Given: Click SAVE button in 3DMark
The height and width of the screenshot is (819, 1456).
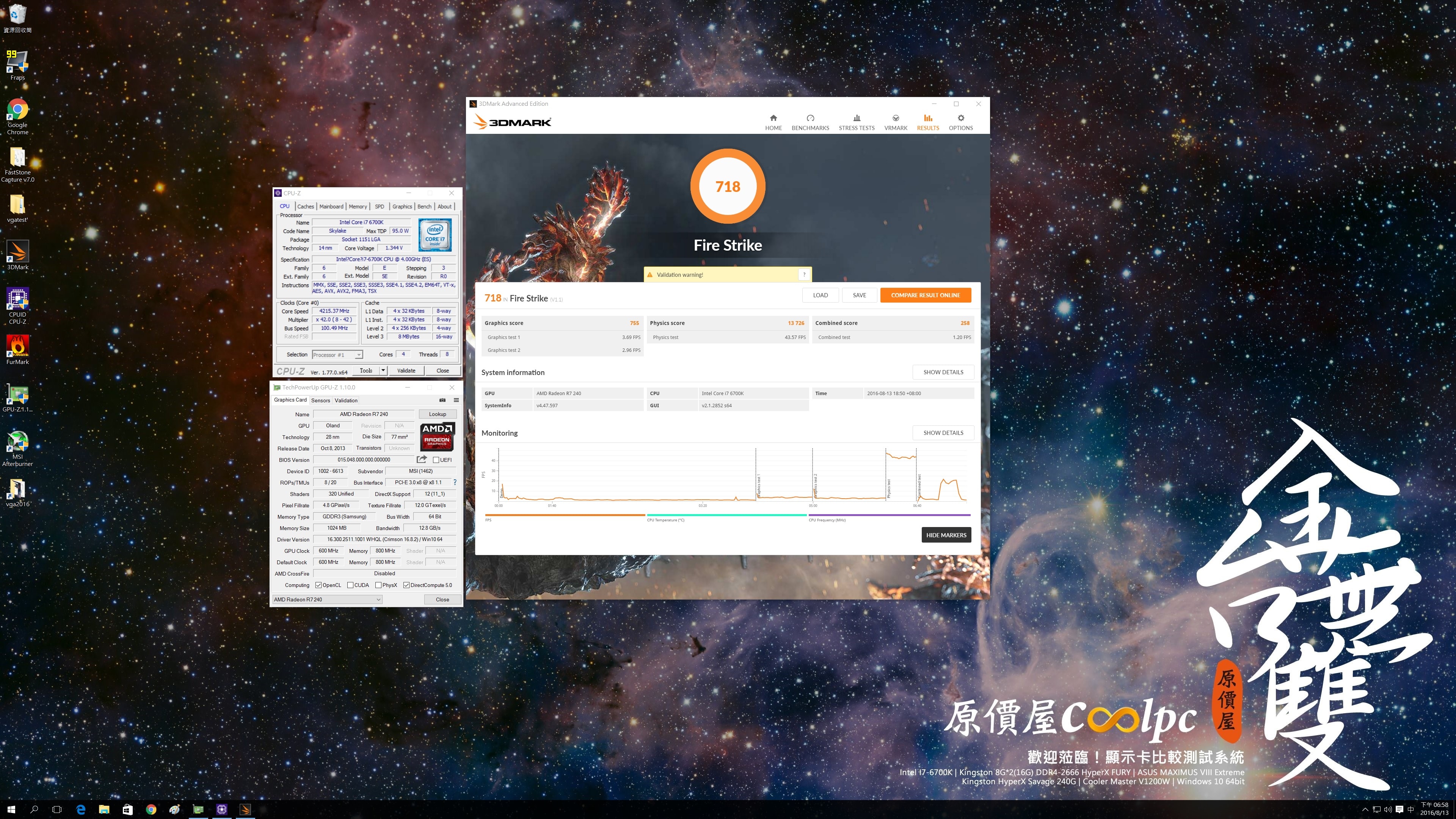Looking at the screenshot, I should tap(859, 295).
